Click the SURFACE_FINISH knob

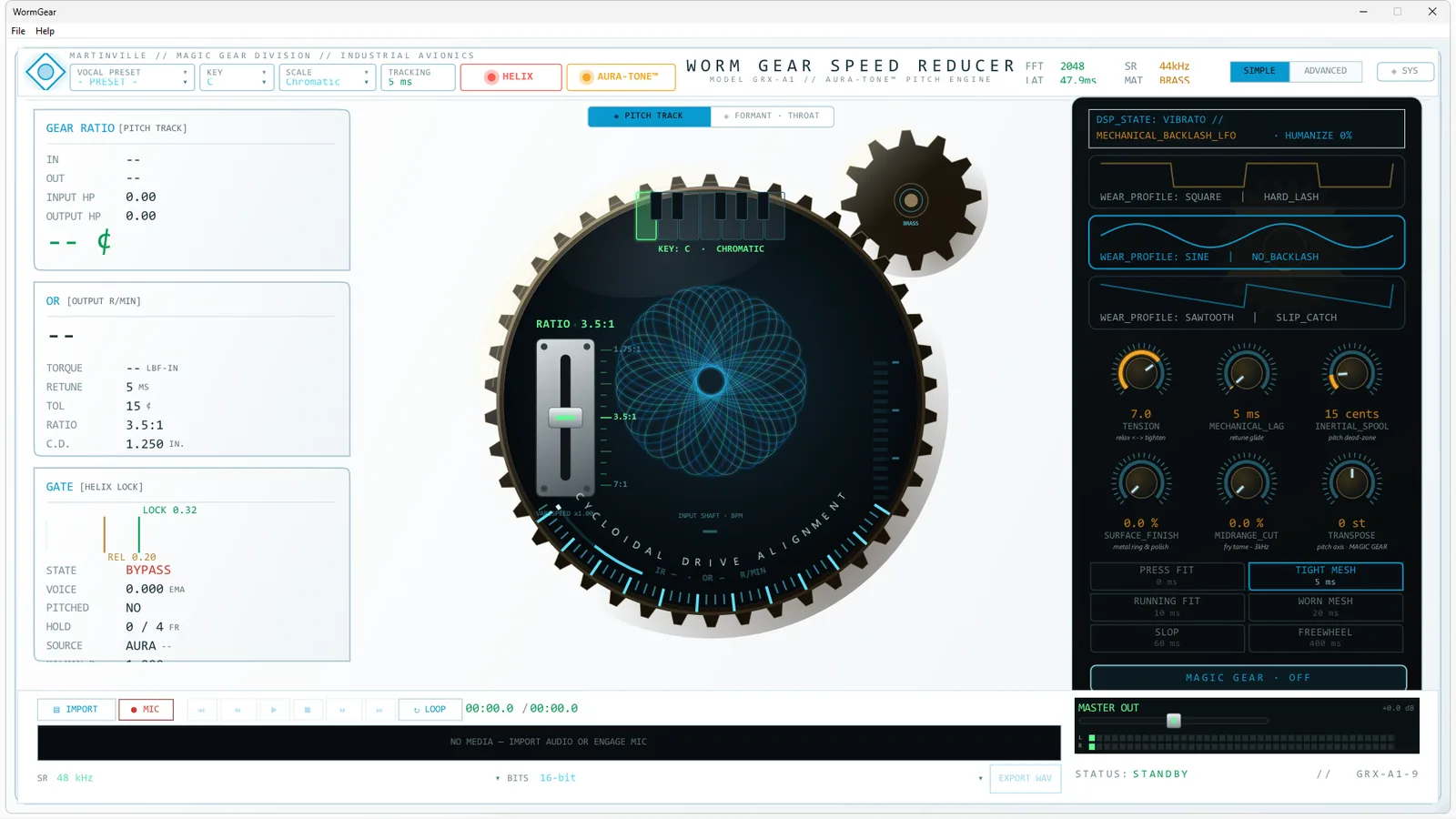(1140, 482)
